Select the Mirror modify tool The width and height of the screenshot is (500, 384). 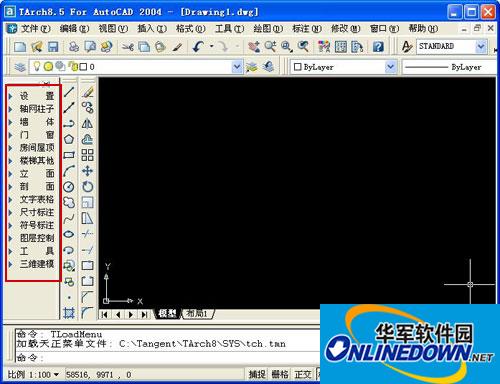pyautogui.click(x=87, y=124)
